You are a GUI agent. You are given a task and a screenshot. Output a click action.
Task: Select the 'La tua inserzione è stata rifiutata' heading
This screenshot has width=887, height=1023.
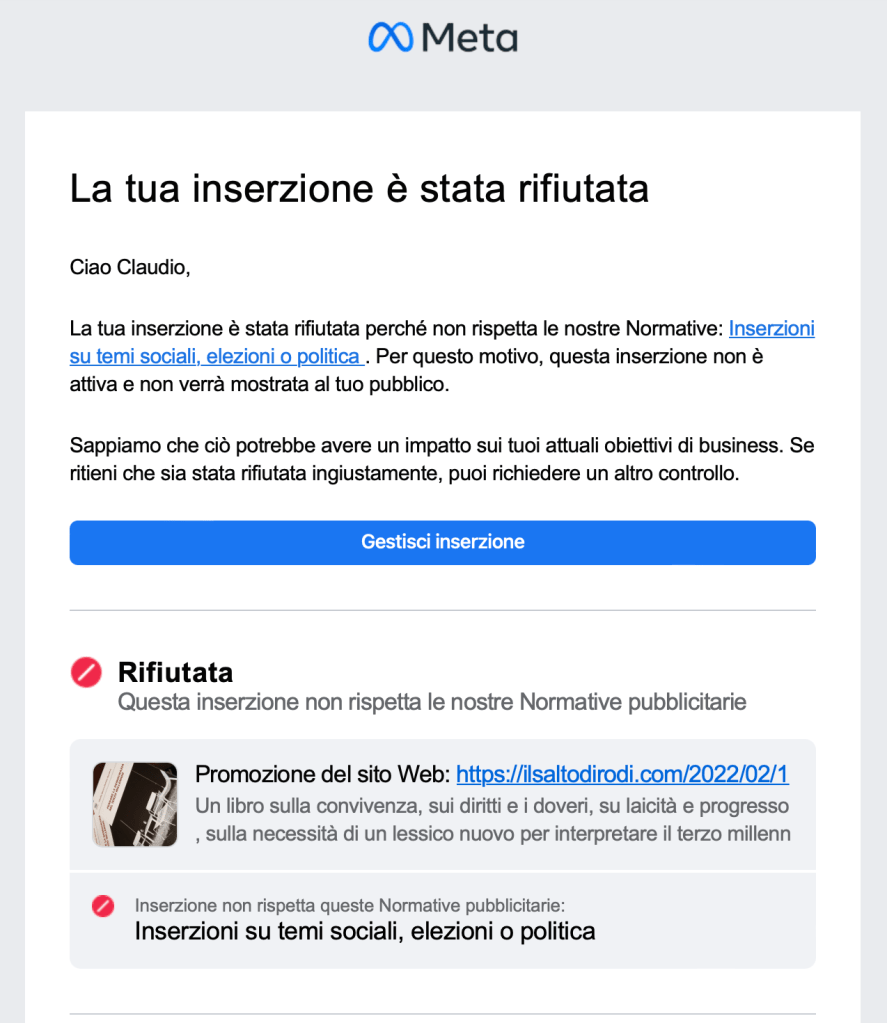[x=359, y=189]
